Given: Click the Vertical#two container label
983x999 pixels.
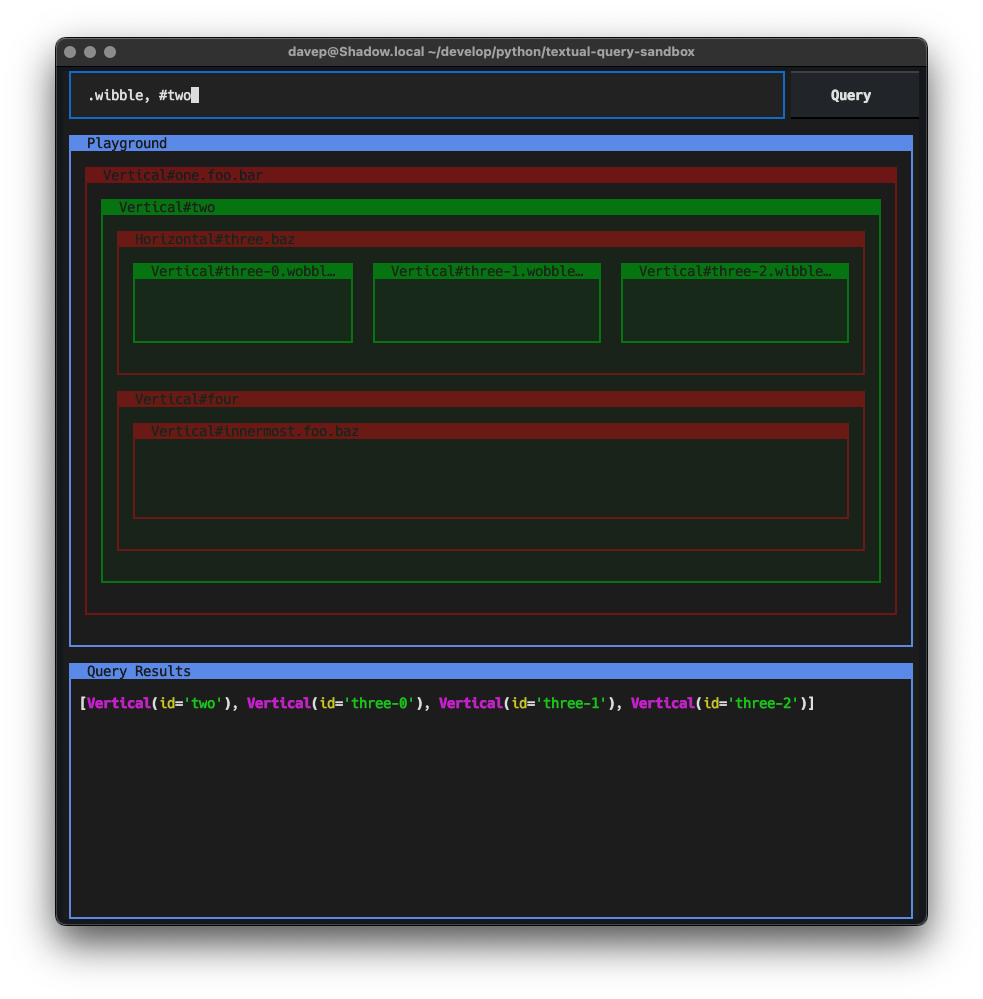Looking at the screenshot, I should pyautogui.click(x=164, y=207).
